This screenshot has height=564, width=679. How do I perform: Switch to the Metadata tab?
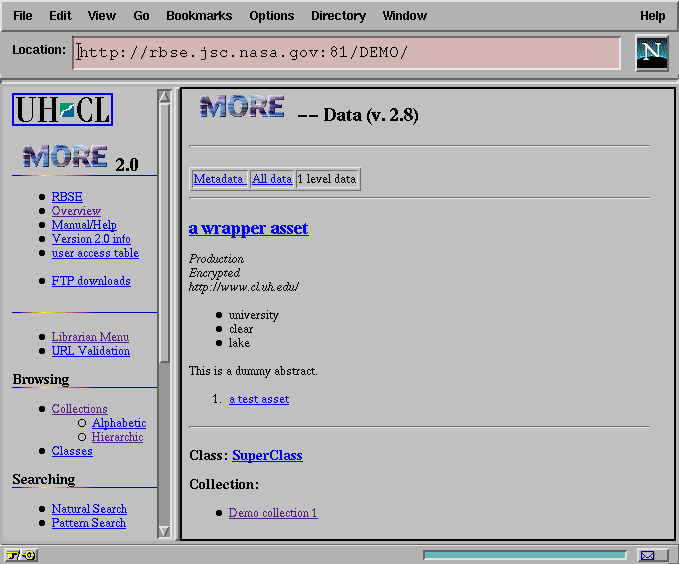pyautogui.click(x=219, y=179)
